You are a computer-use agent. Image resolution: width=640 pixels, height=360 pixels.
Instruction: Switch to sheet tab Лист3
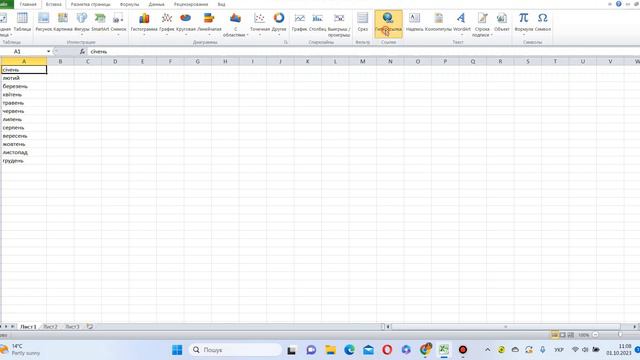pos(72,327)
